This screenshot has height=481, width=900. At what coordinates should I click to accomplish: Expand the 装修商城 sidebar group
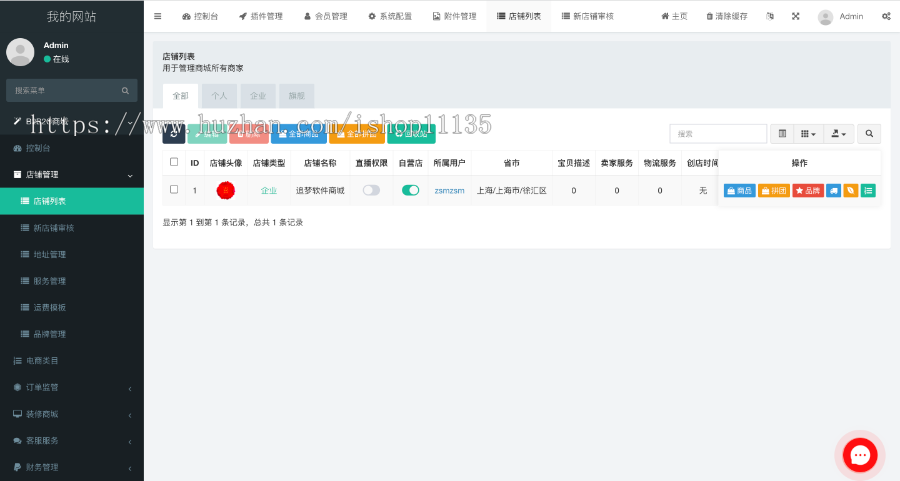pyautogui.click(x=72, y=414)
